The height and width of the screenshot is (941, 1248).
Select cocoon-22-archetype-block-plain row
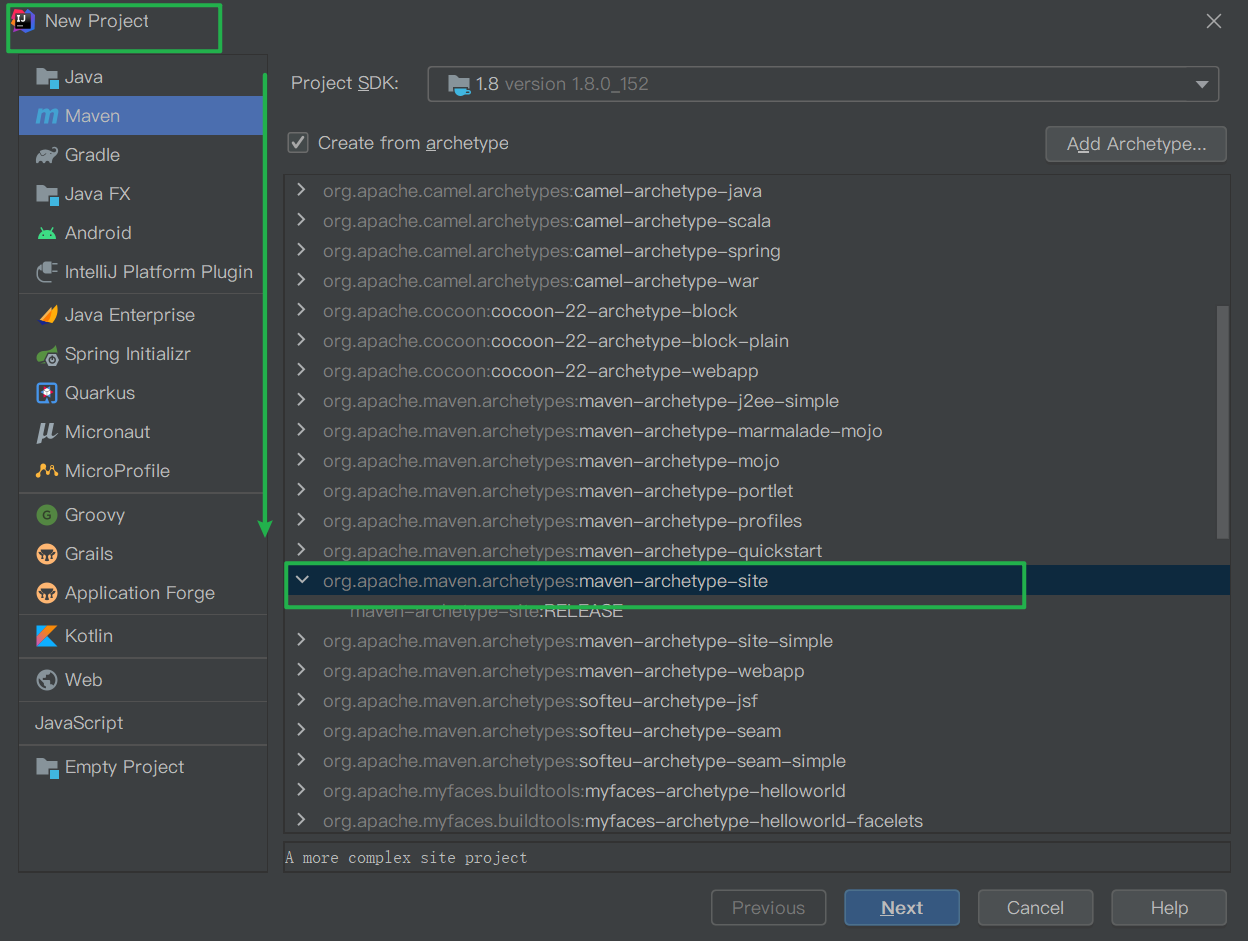[x=757, y=340]
